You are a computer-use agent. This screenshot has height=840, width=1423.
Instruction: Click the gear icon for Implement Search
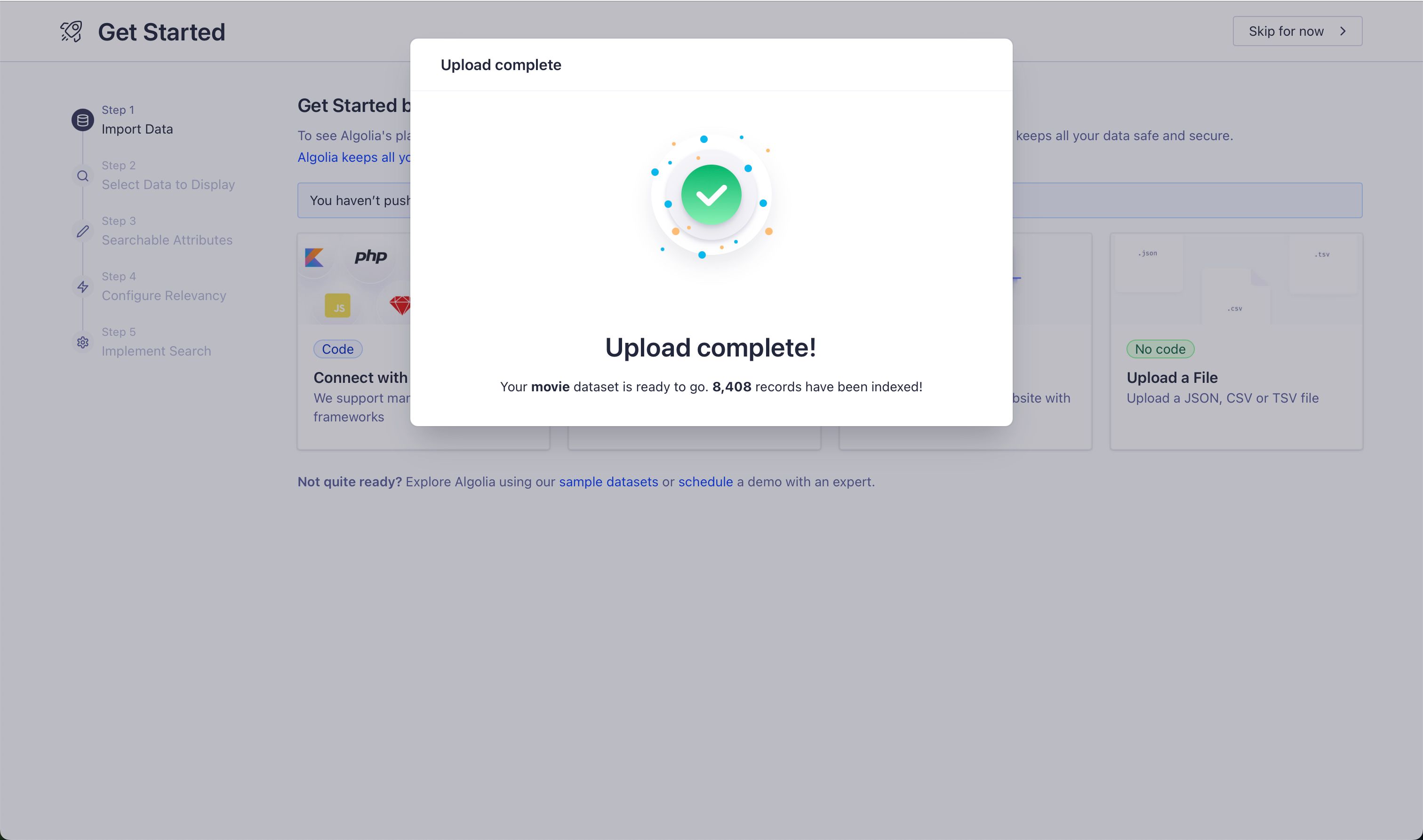pos(83,342)
